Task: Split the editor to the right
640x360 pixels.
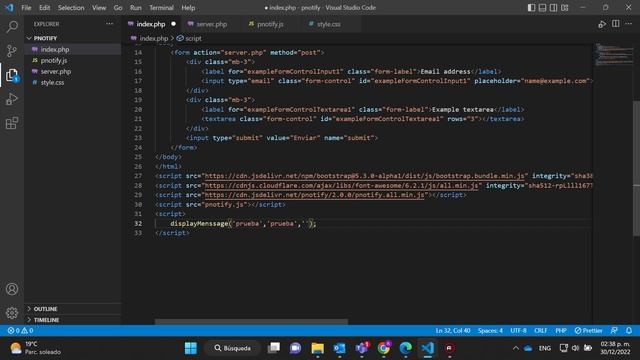Action: click(x=616, y=24)
